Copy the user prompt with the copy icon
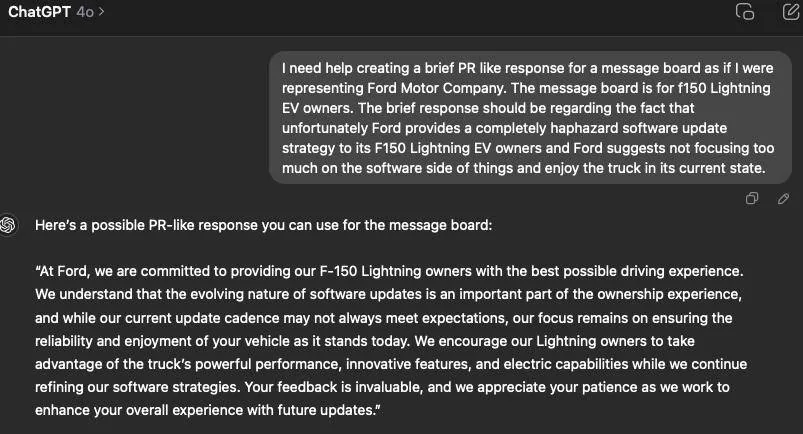 752,198
